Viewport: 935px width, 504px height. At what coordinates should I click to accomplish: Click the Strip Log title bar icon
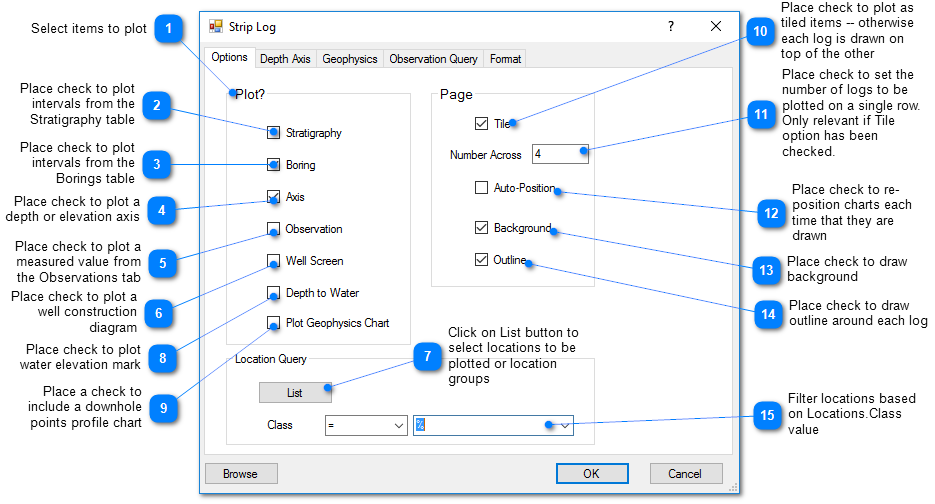point(216,27)
